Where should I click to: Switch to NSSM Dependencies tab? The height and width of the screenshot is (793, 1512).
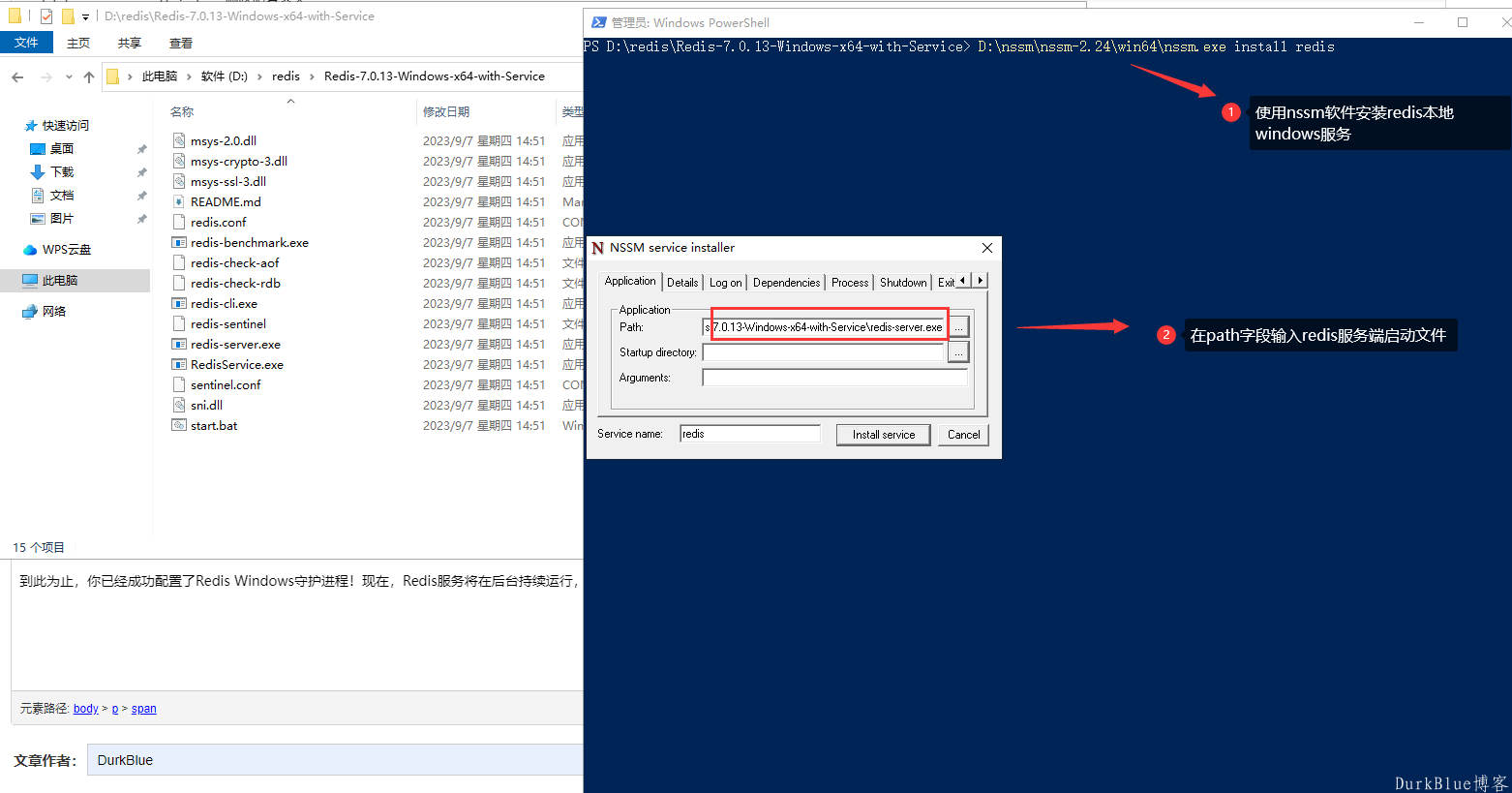pos(786,283)
